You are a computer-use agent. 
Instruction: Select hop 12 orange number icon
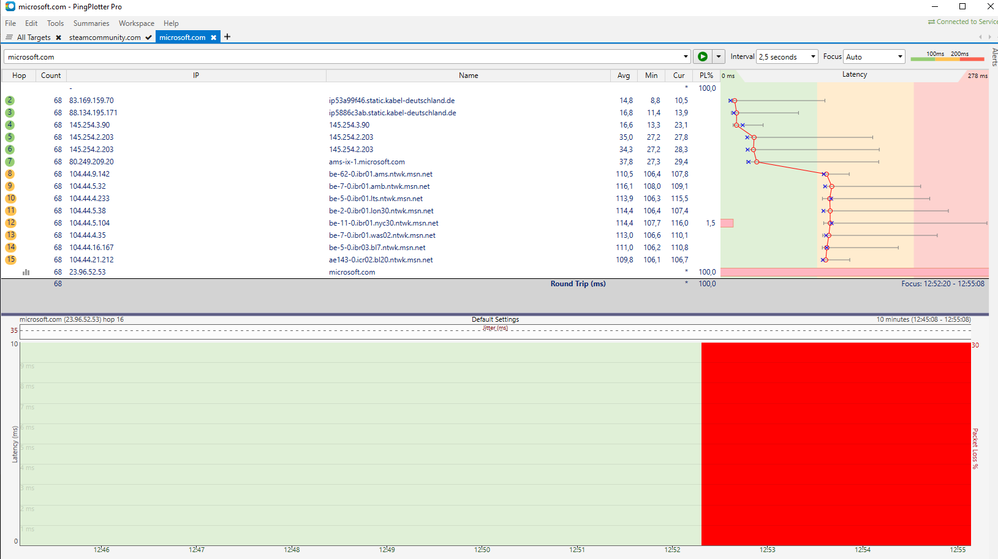(10, 223)
